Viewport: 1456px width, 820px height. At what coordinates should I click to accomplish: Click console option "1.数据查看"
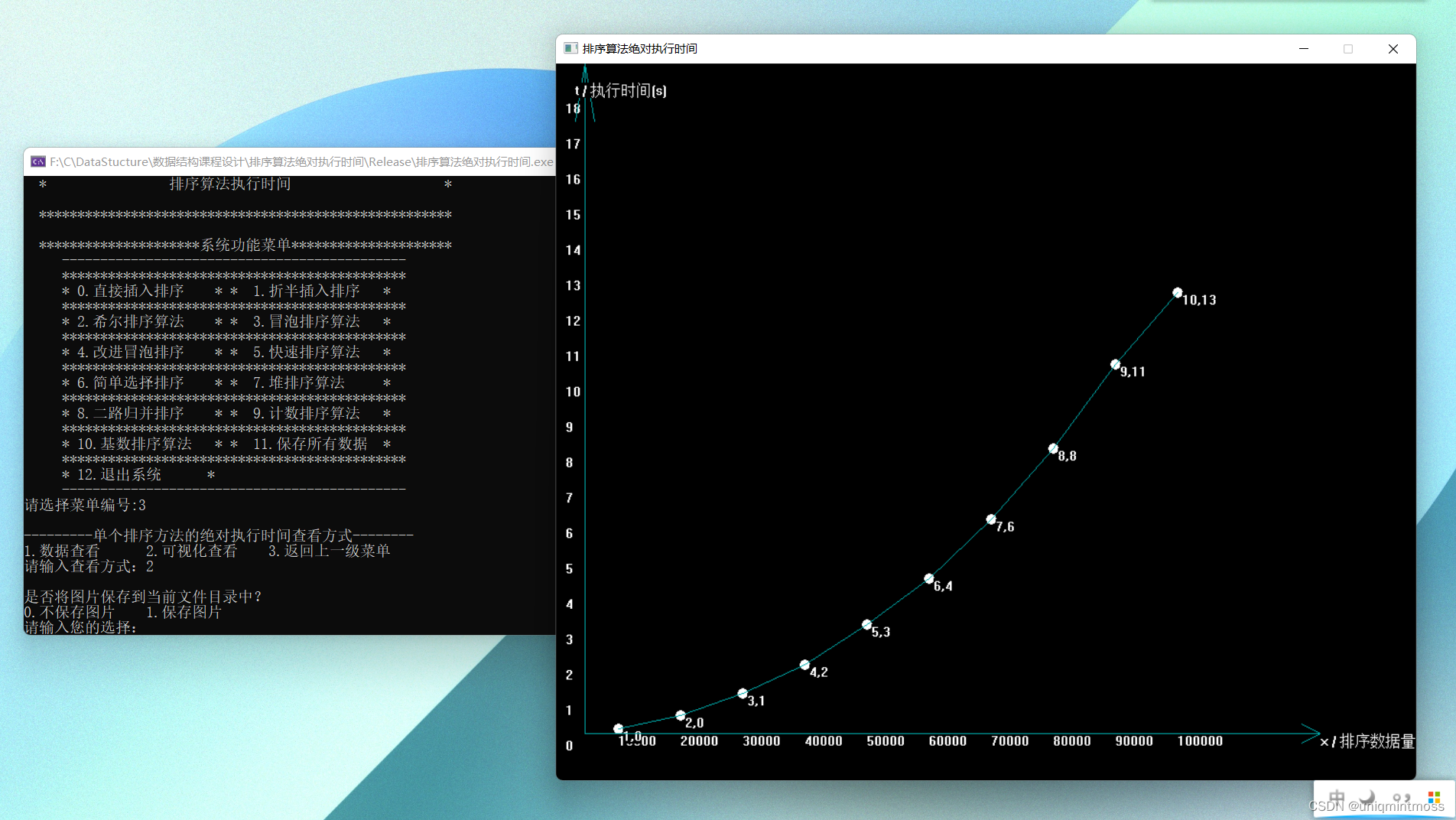pos(62,551)
